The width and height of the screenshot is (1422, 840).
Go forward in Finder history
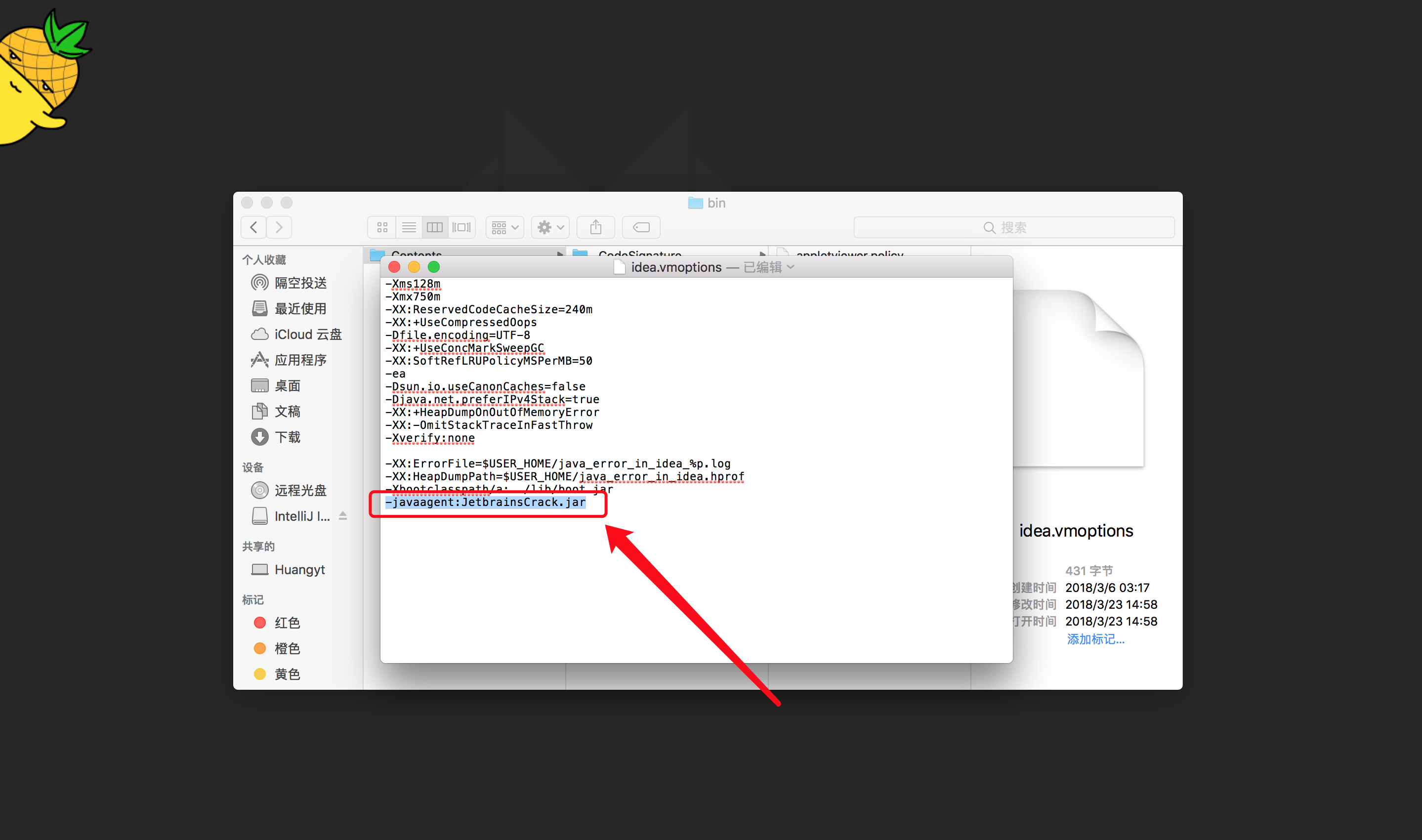[x=279, y=228]
